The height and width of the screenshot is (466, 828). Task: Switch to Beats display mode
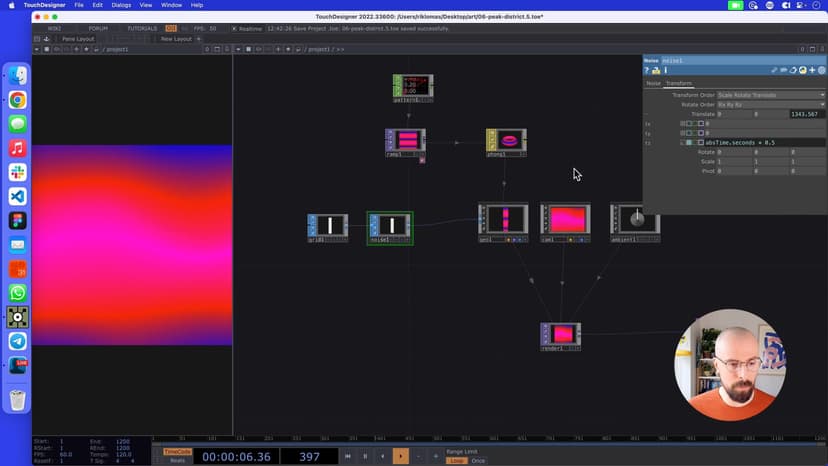pyautogui.click(x=175, y=460)
